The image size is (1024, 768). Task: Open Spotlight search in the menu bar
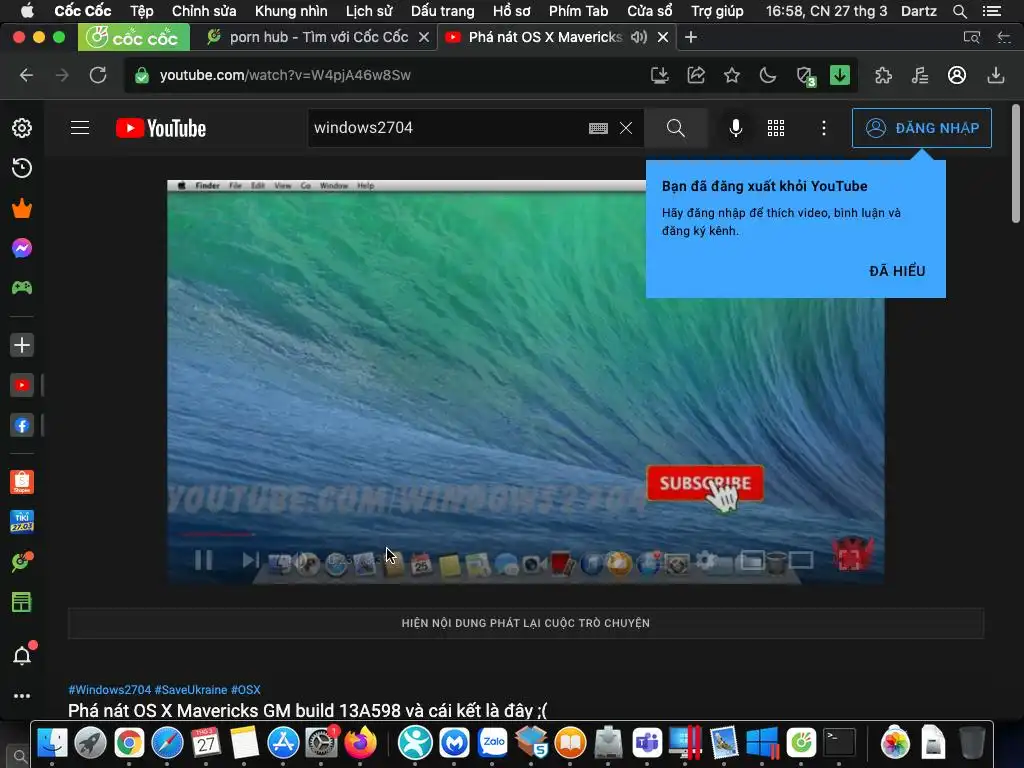point(959,11)
